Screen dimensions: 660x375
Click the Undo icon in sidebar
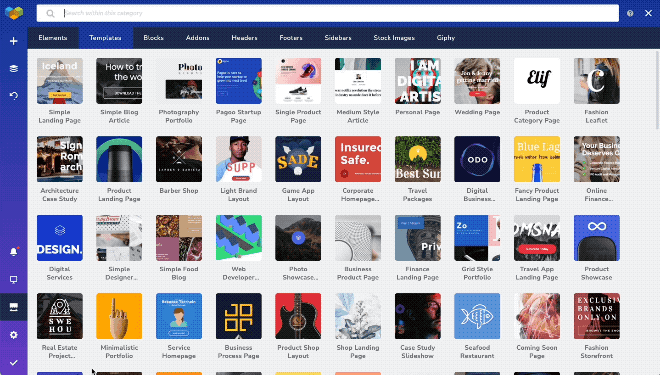[x=13, y=96]
